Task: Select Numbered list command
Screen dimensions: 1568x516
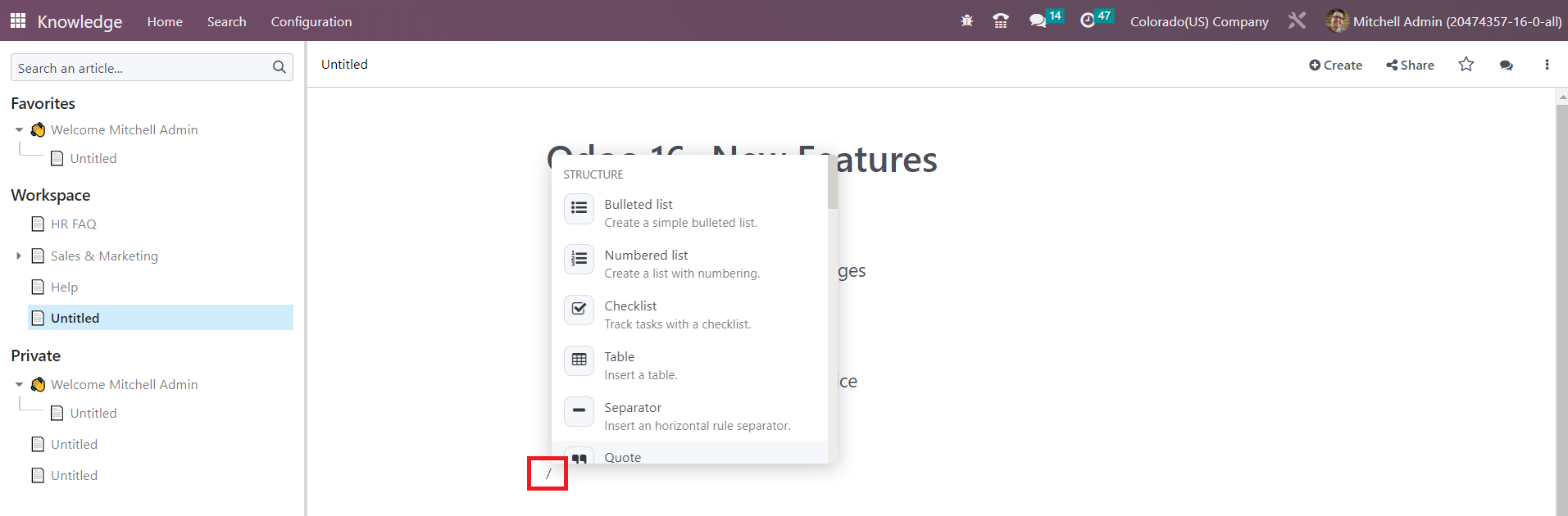Action: pos(689,264)
